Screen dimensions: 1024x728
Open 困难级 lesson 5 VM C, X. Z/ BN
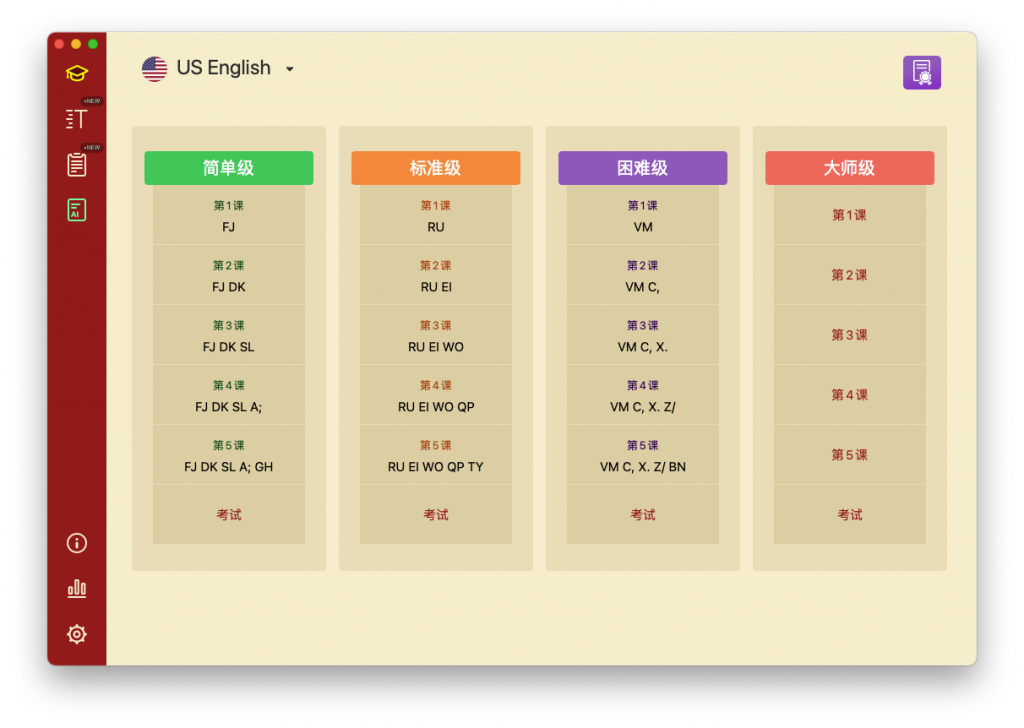click(x=643, y=455)
